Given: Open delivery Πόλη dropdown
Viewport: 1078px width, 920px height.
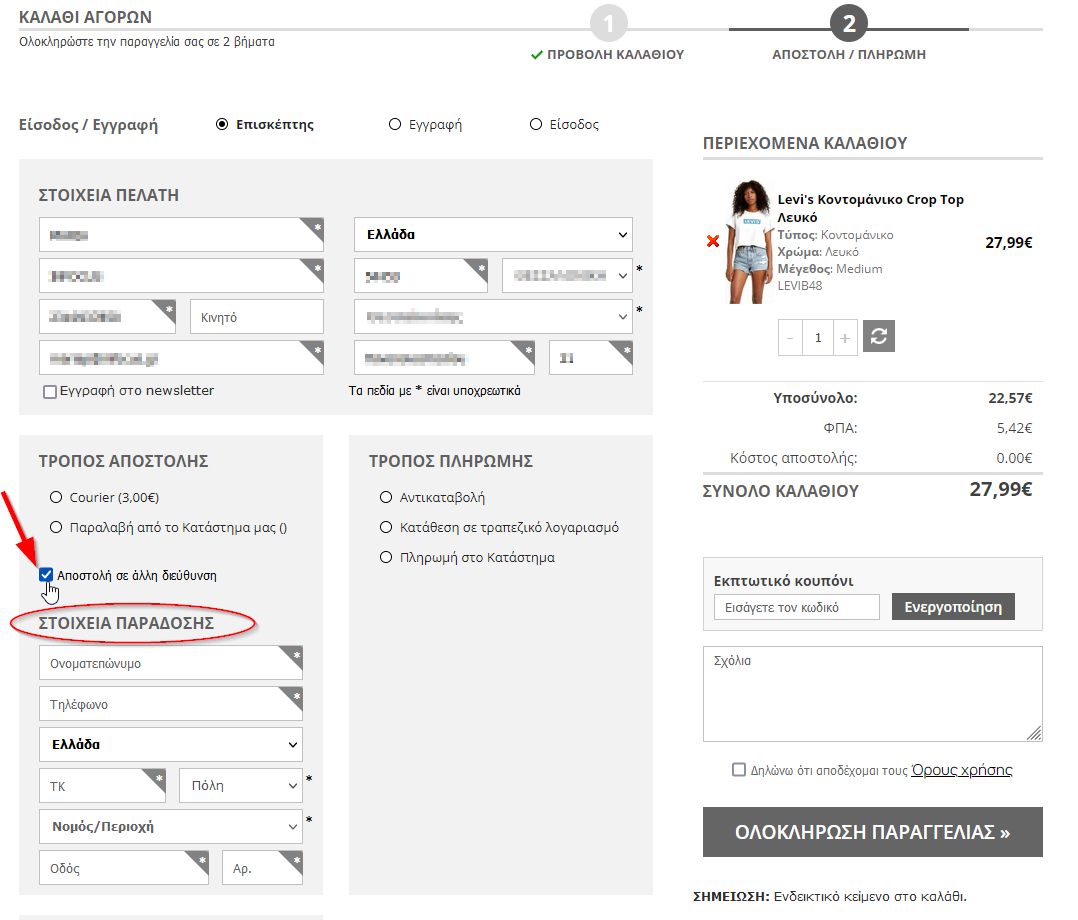Looking at the screenshot, I should [240, 786].
